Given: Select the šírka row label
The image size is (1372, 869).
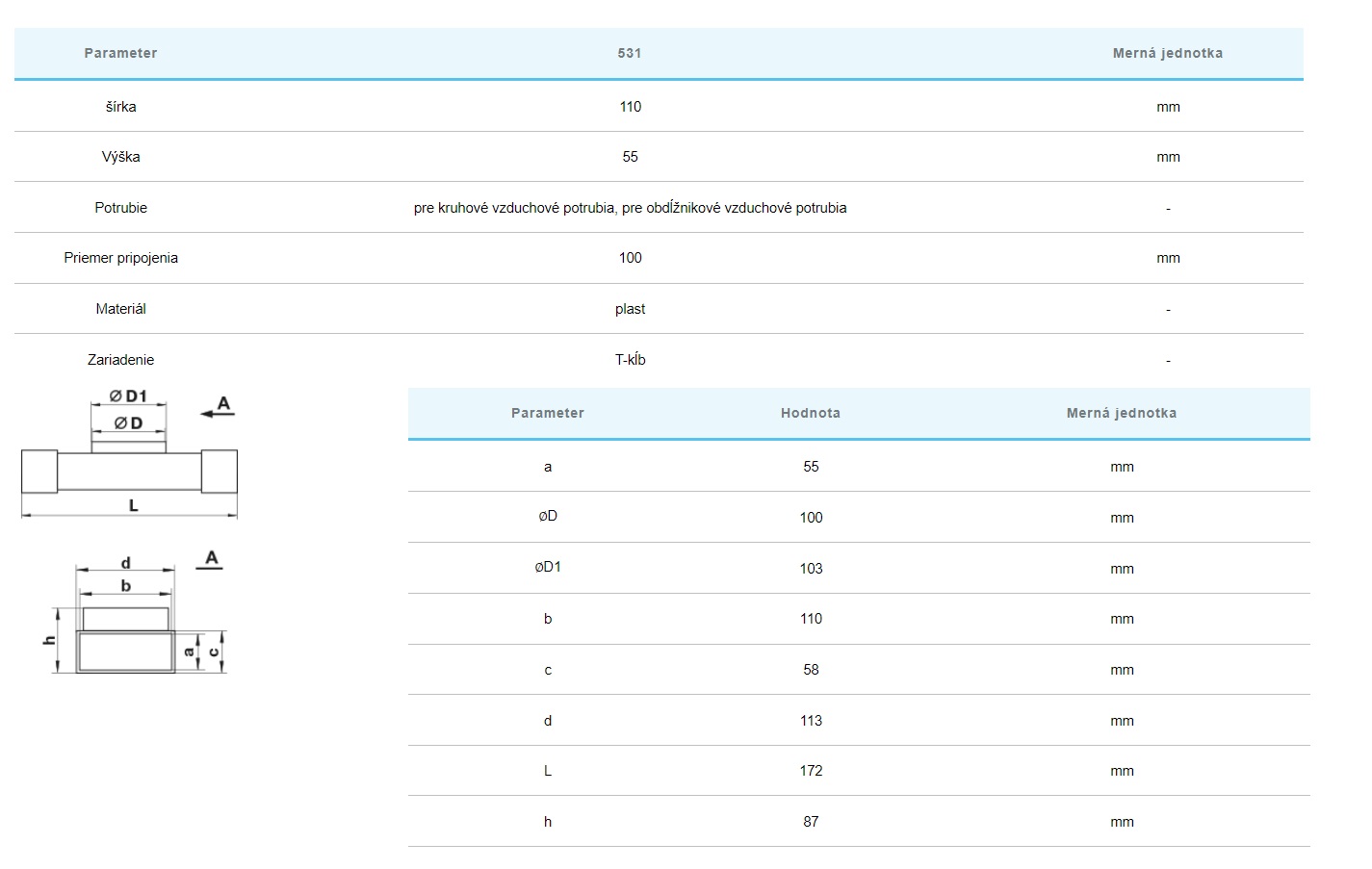Looking at the screenshot, I should click(120, 107).
